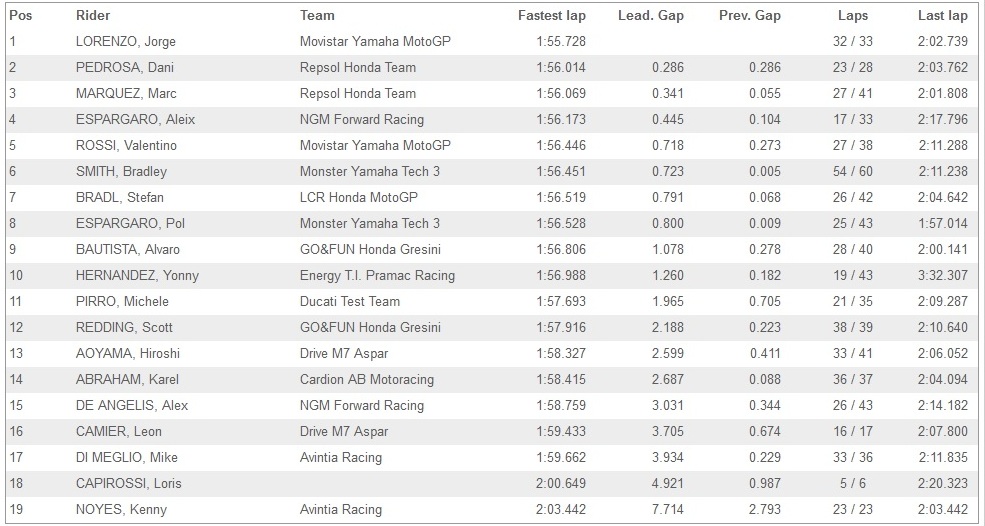The height and width of the screenshot is (526, 985).
Task: Click the Prev. Gap column header
Action: click(x=749, y=15)
